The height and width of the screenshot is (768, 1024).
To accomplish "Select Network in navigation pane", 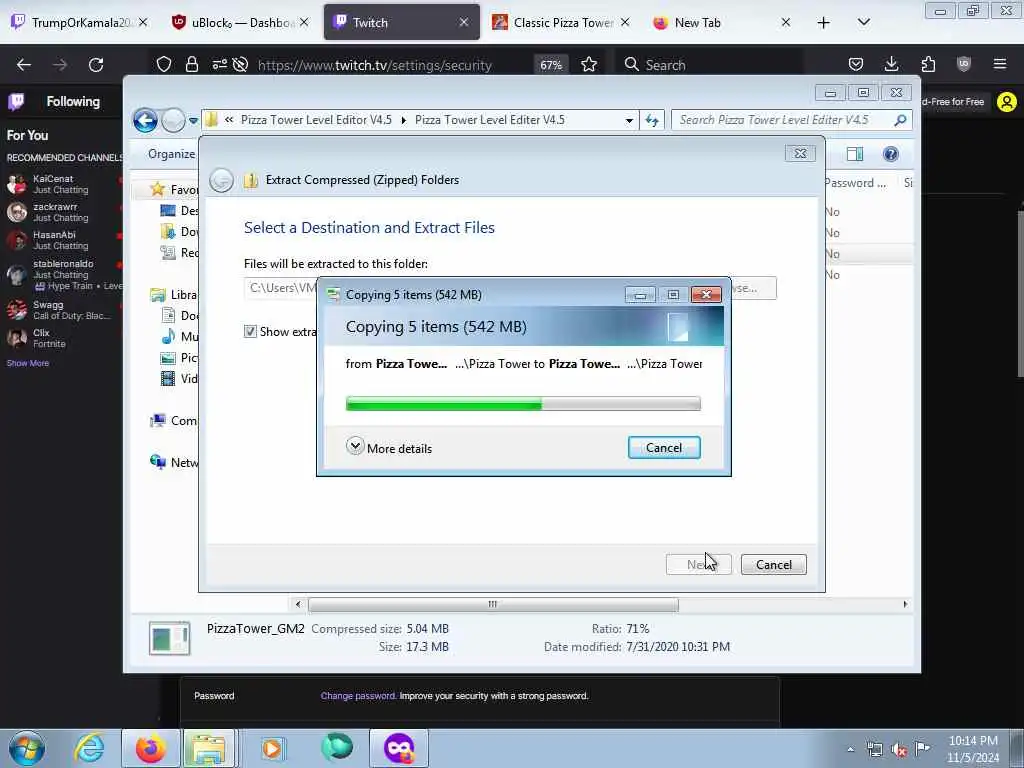I will point(174,462).
